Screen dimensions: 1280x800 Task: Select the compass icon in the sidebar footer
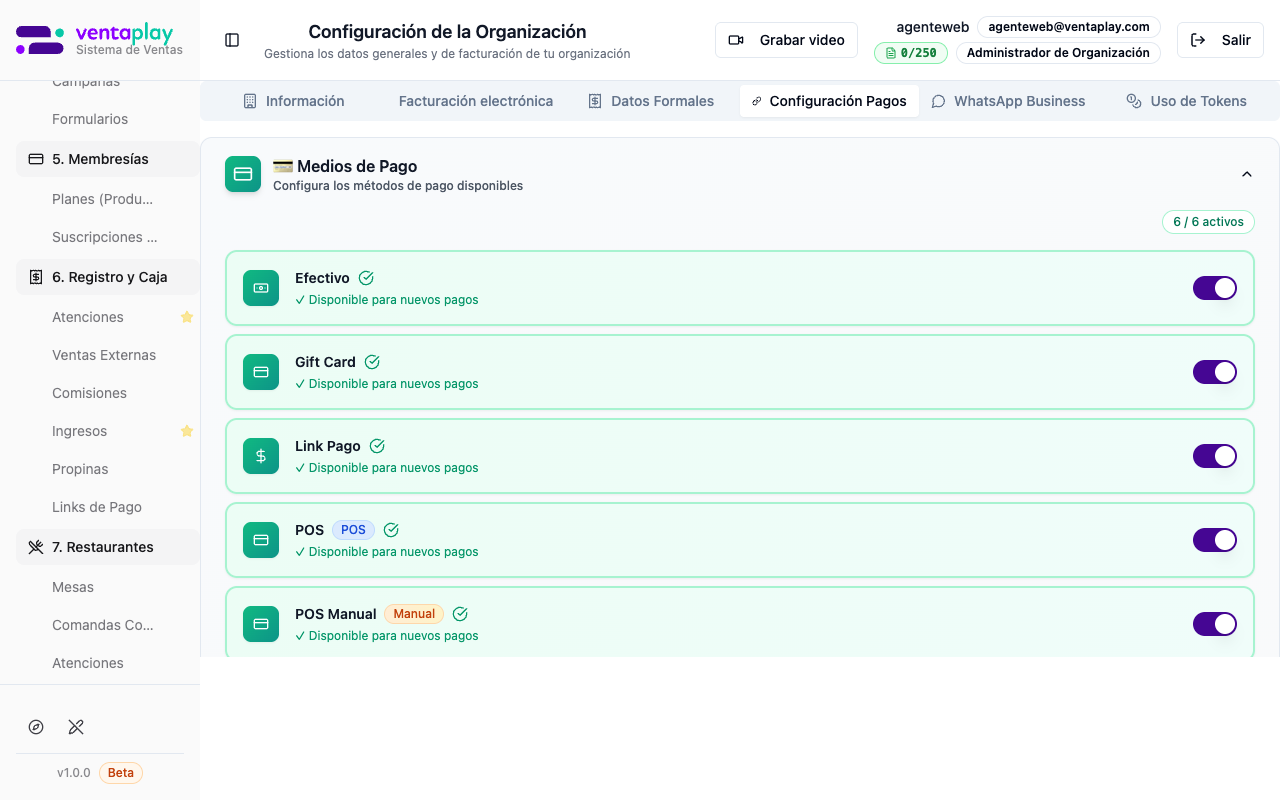36,727
